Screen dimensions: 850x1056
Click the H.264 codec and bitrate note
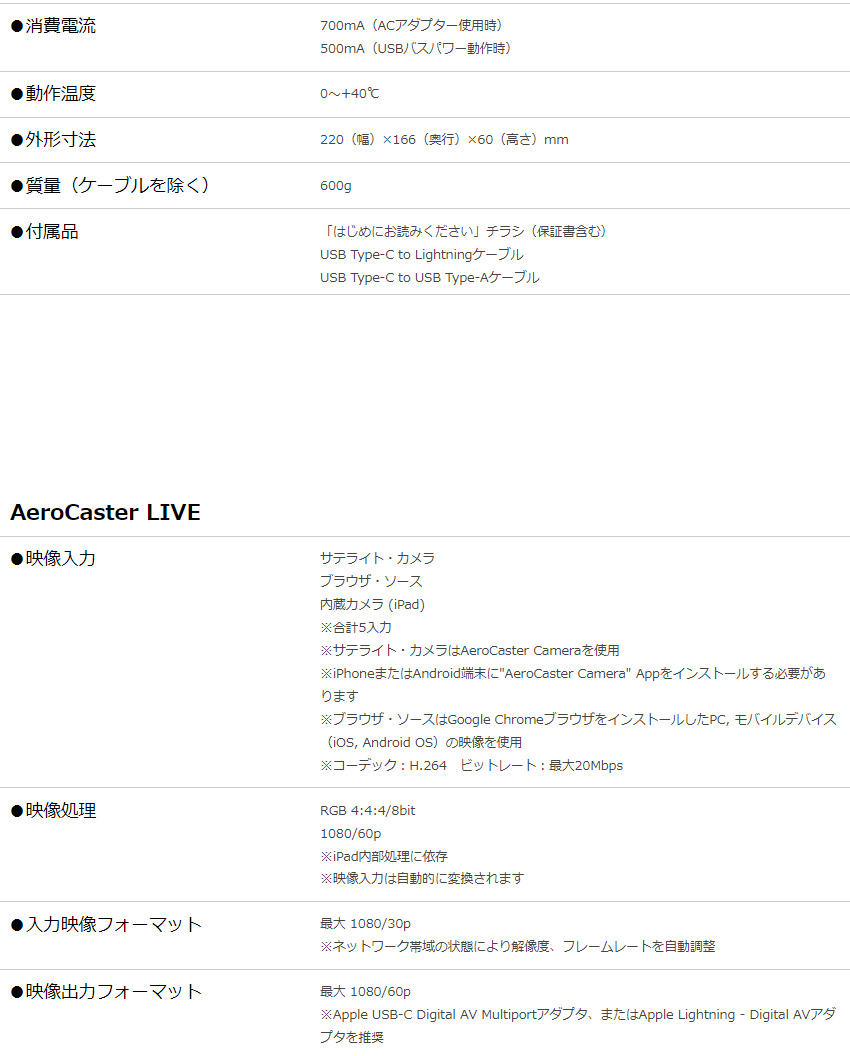point(471,766)
